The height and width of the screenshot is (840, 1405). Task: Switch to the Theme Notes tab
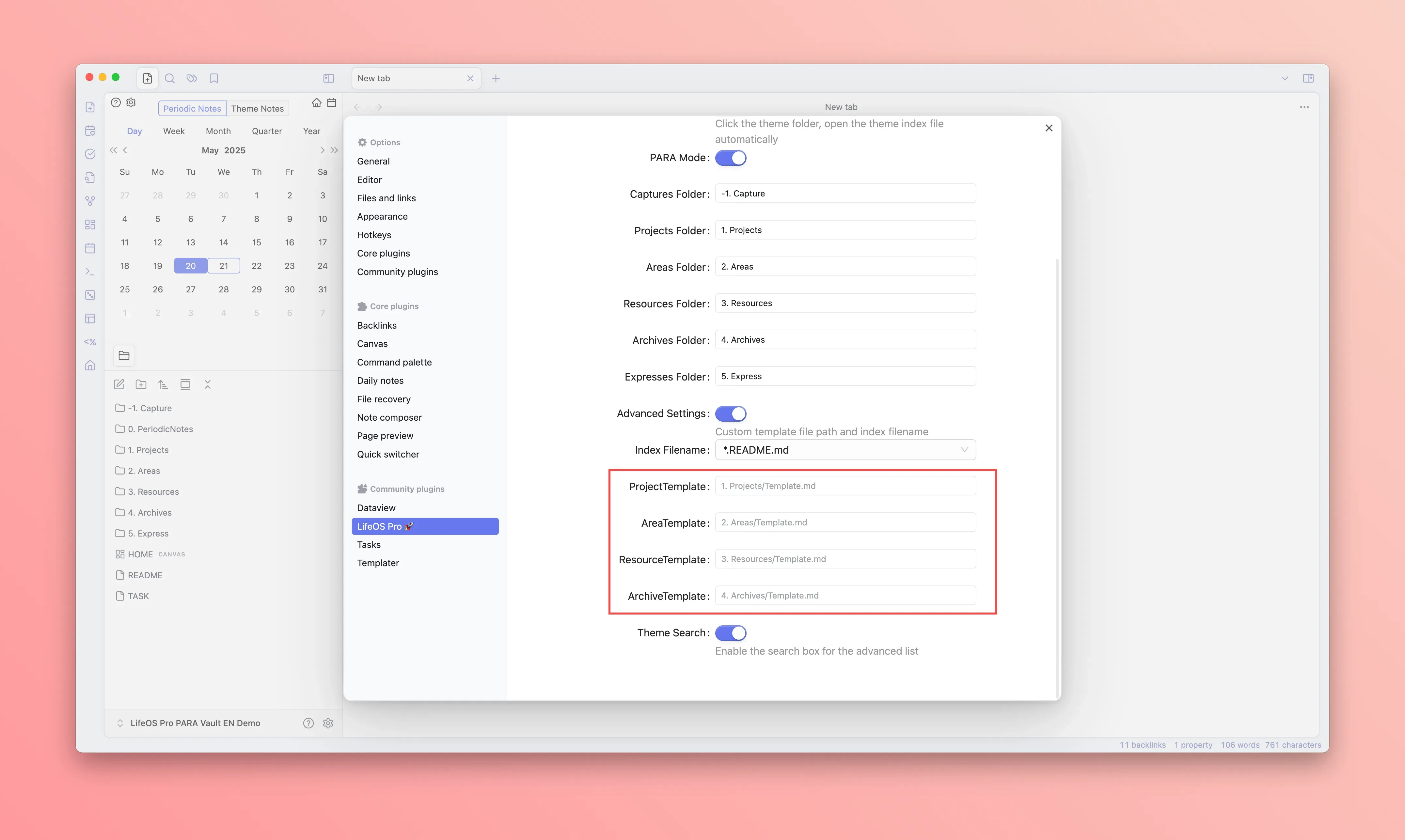(x=257, y=109)
